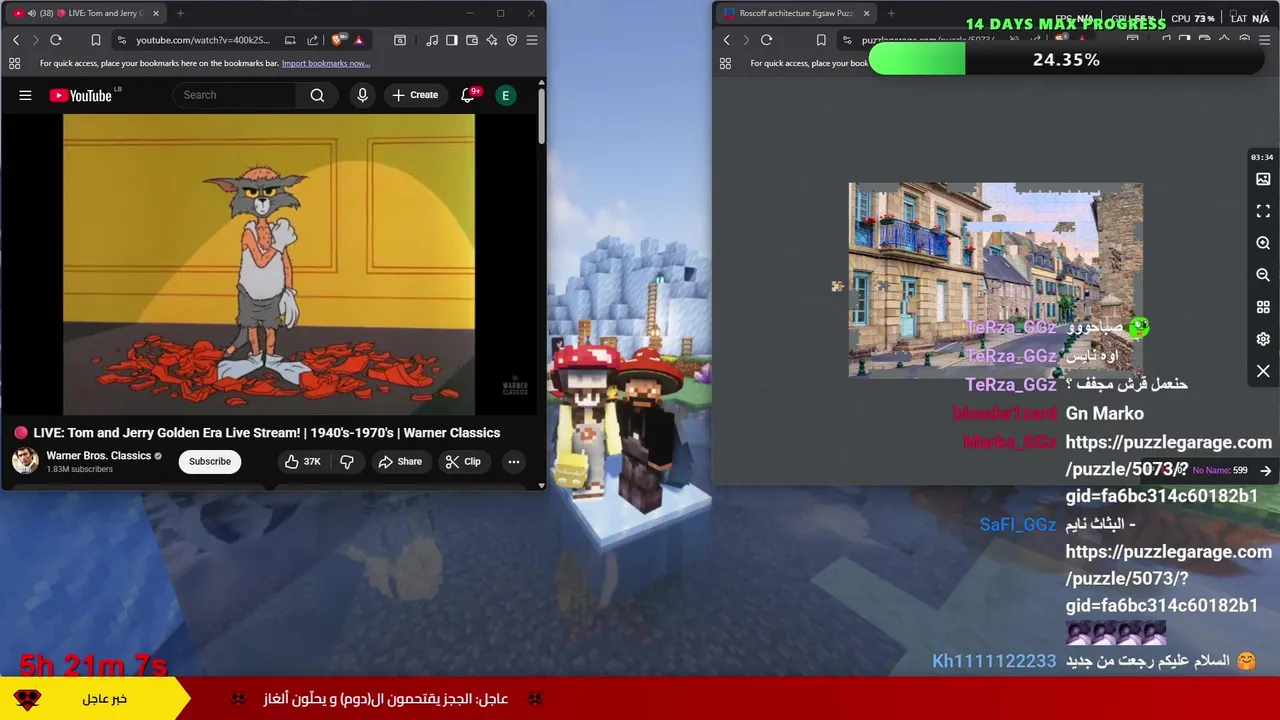1280x720 pixels.
Task: Toggle the sidebar panel in YouTube window
Action: [x=452, y=40]
